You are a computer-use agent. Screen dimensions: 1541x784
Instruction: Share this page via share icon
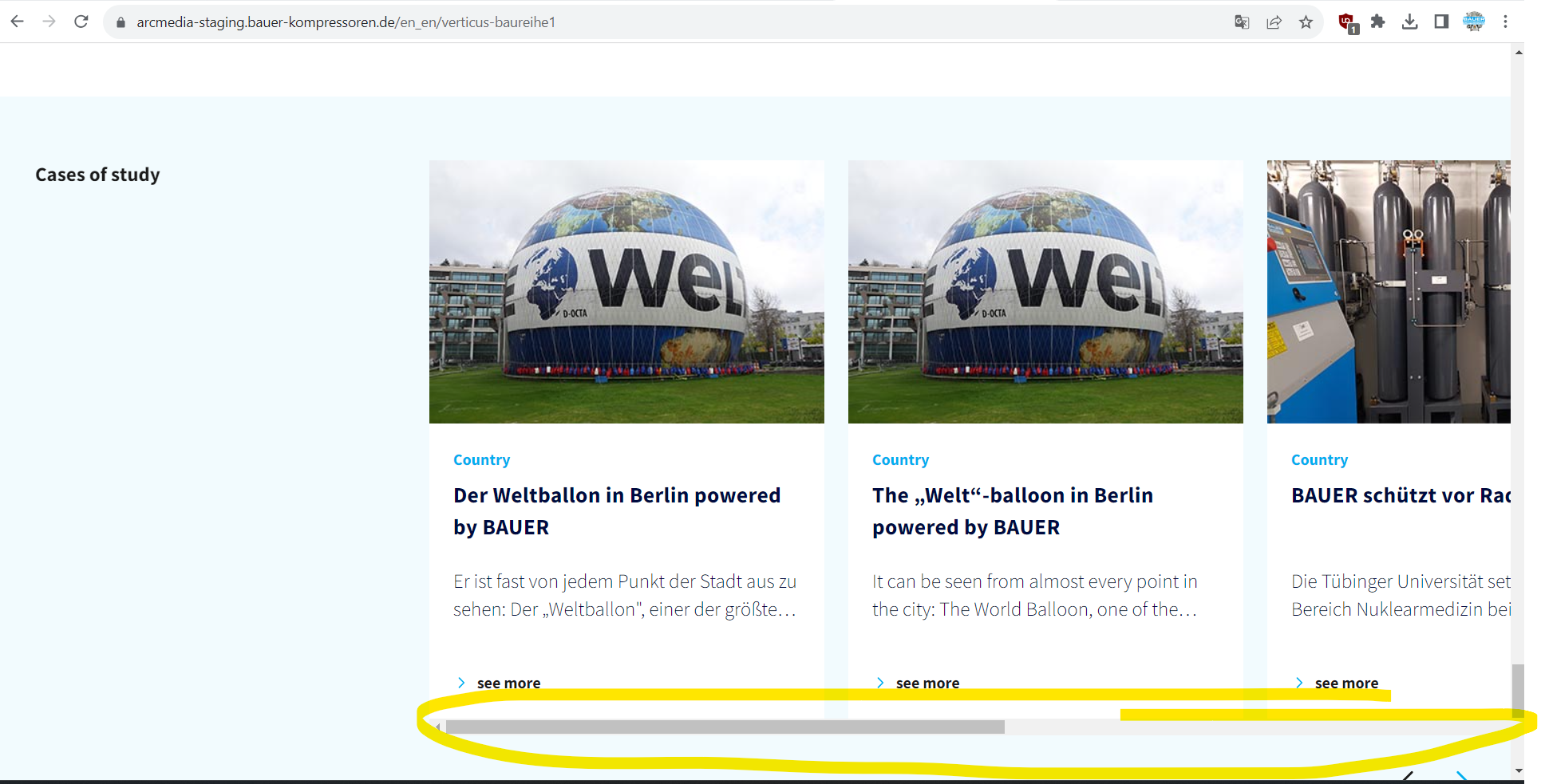tap(1274, 22)
